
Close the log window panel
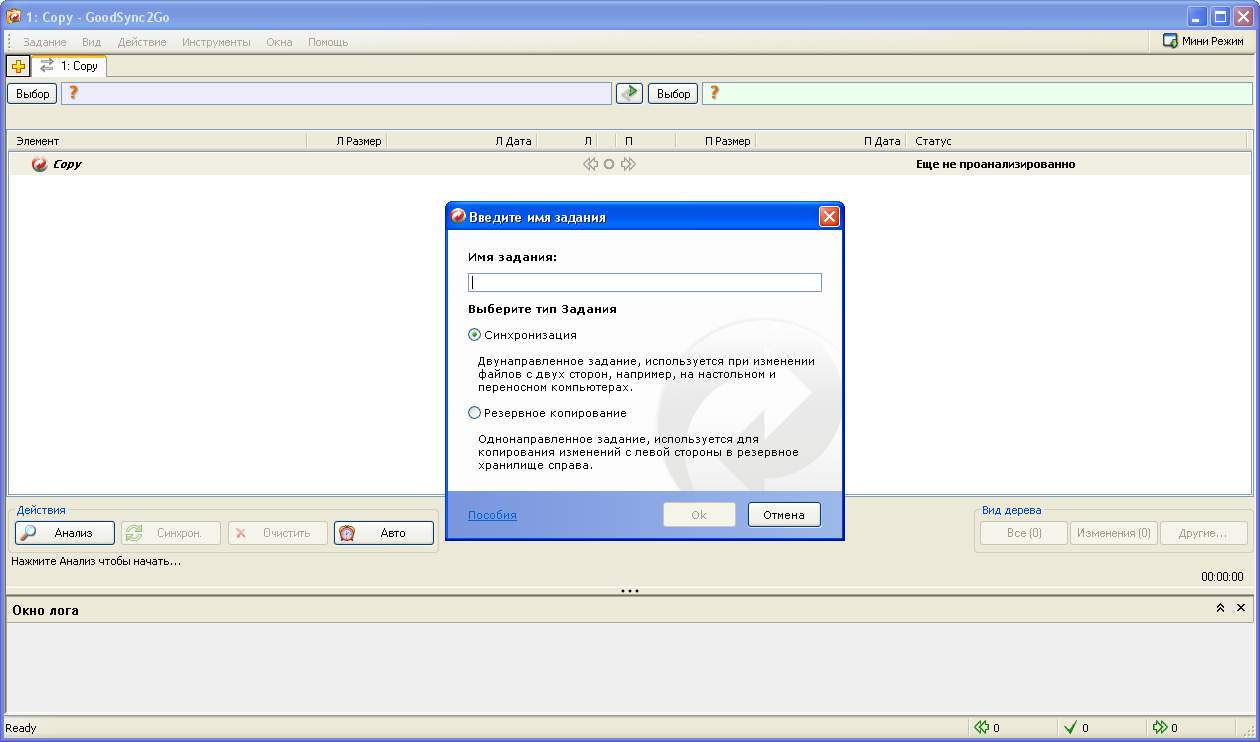1241,608
